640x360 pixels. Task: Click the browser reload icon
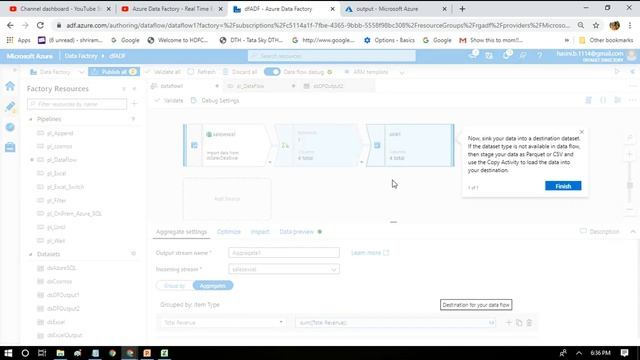[x=40, y=25]
